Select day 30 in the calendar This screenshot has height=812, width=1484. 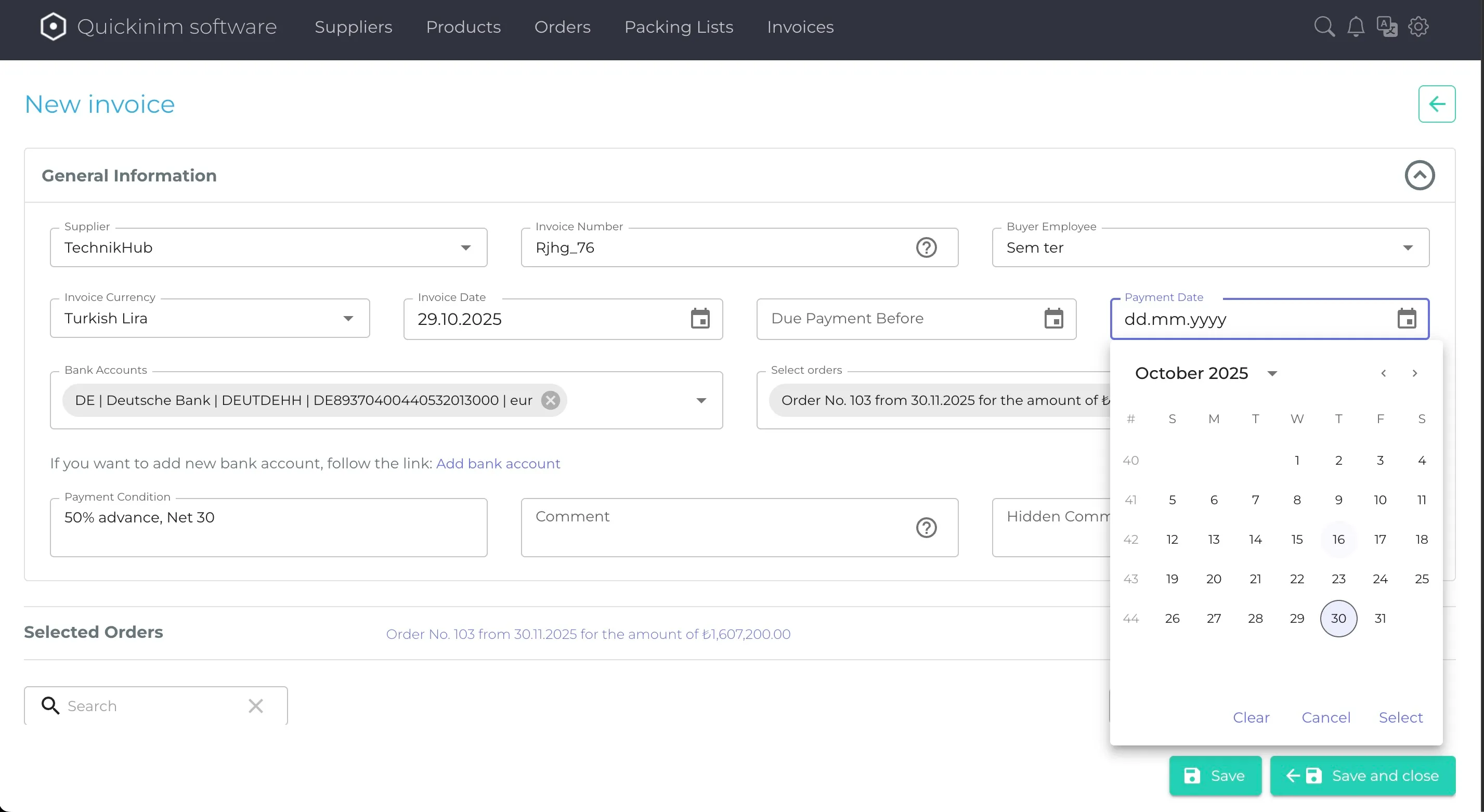coord(1339,619)
